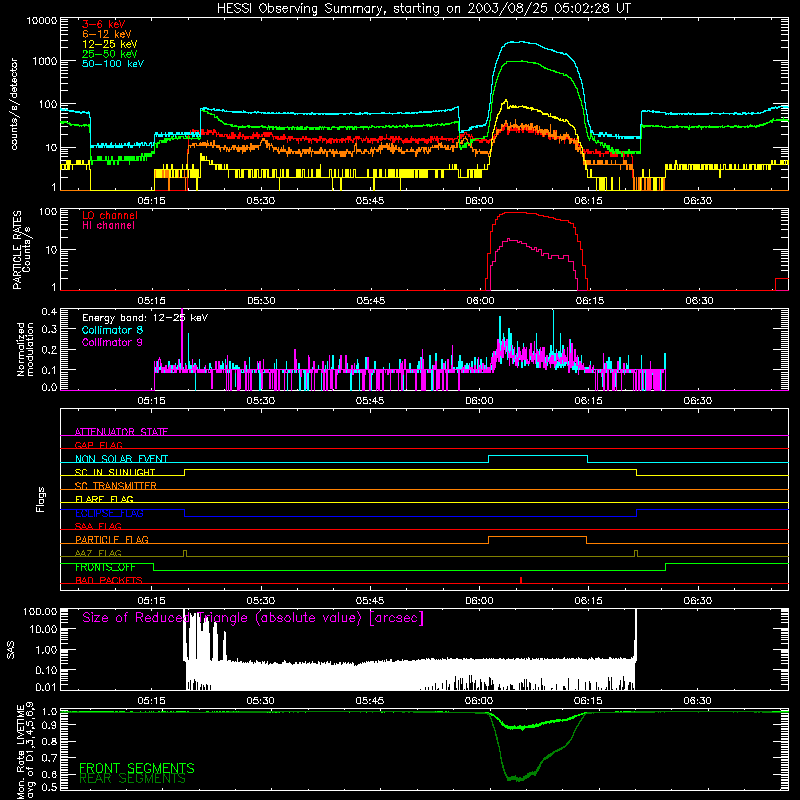Viewport: 800px width, 800px height.
Task: Click the blue 'ECLIPSE FLAG' label
Action: click(109, 513)
